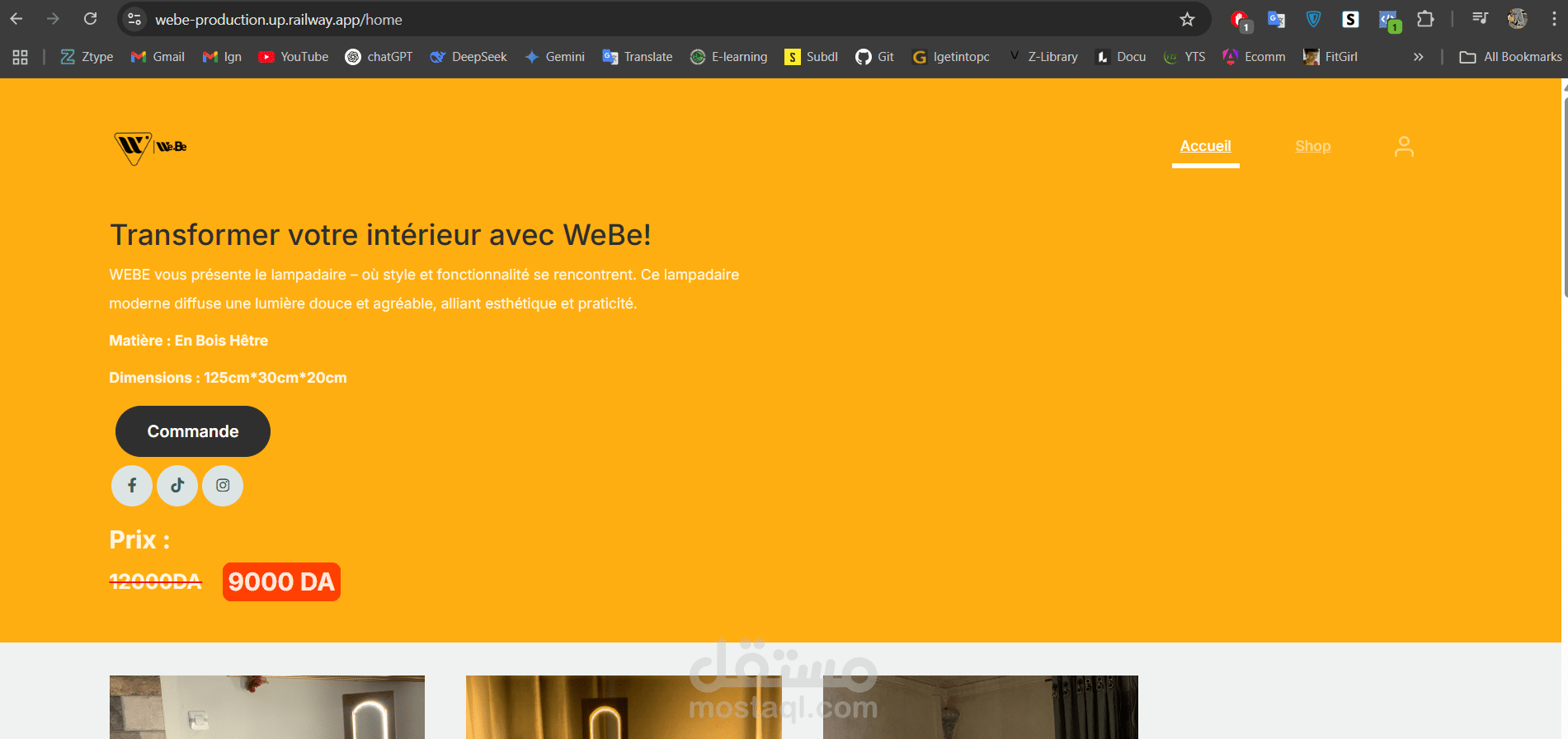Click the Dimensions : 125cm*30cm*20cm text
1568x739 pixels.
228,378
